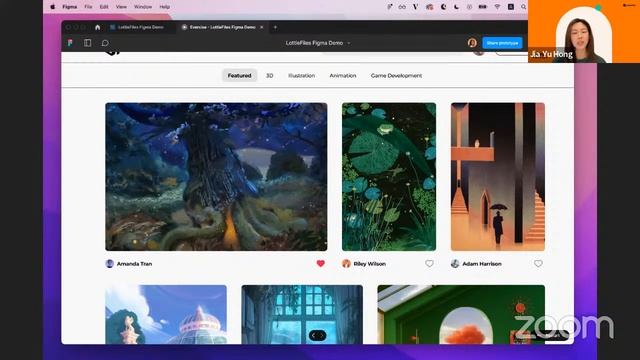Open the large night-forest tree artwork
The image size is (640, 360).
(x=216, y=177)
